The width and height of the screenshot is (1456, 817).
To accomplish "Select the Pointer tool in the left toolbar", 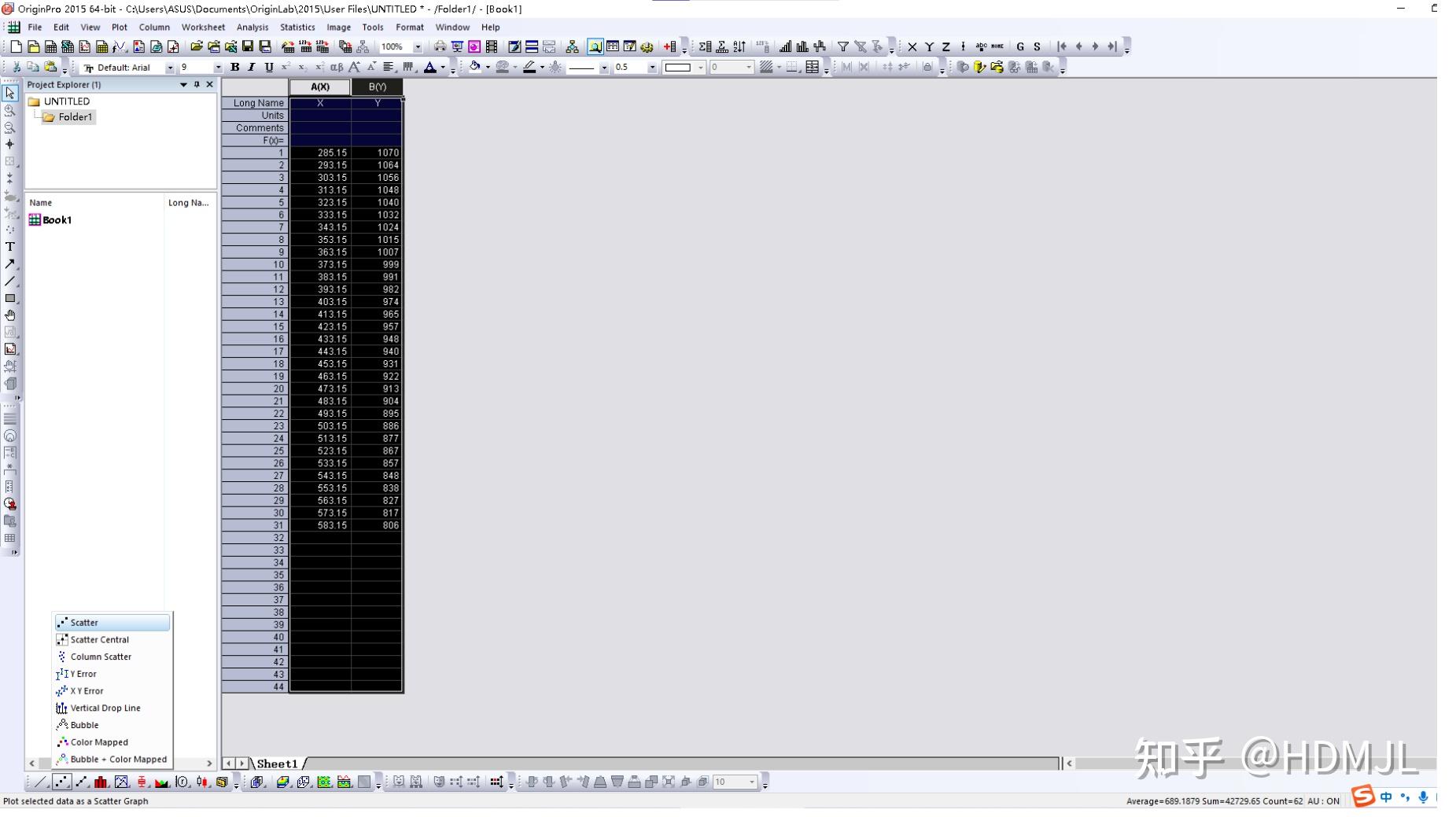I will pos(10,93).
